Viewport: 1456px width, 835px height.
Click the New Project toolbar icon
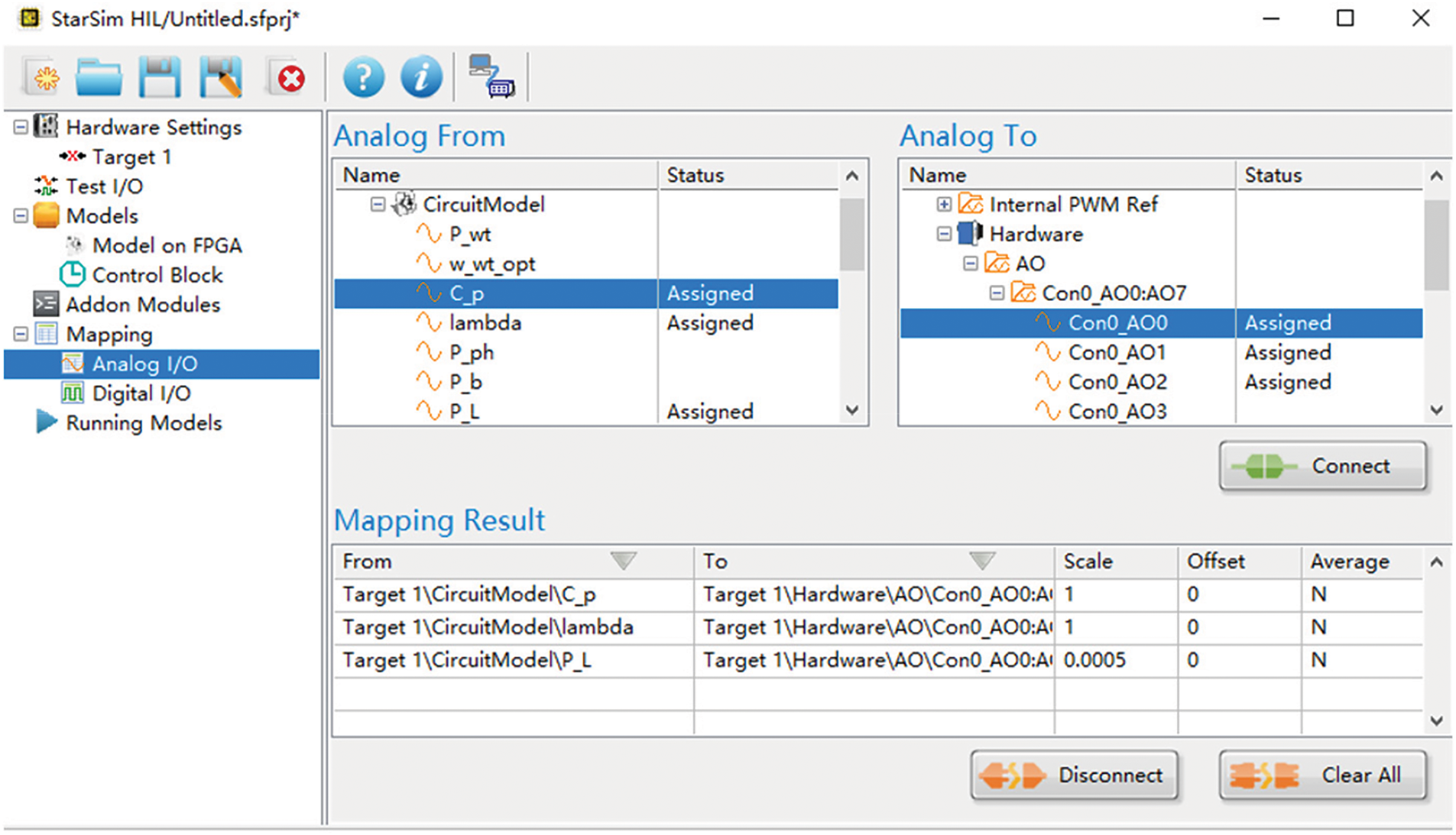[43, 77]
